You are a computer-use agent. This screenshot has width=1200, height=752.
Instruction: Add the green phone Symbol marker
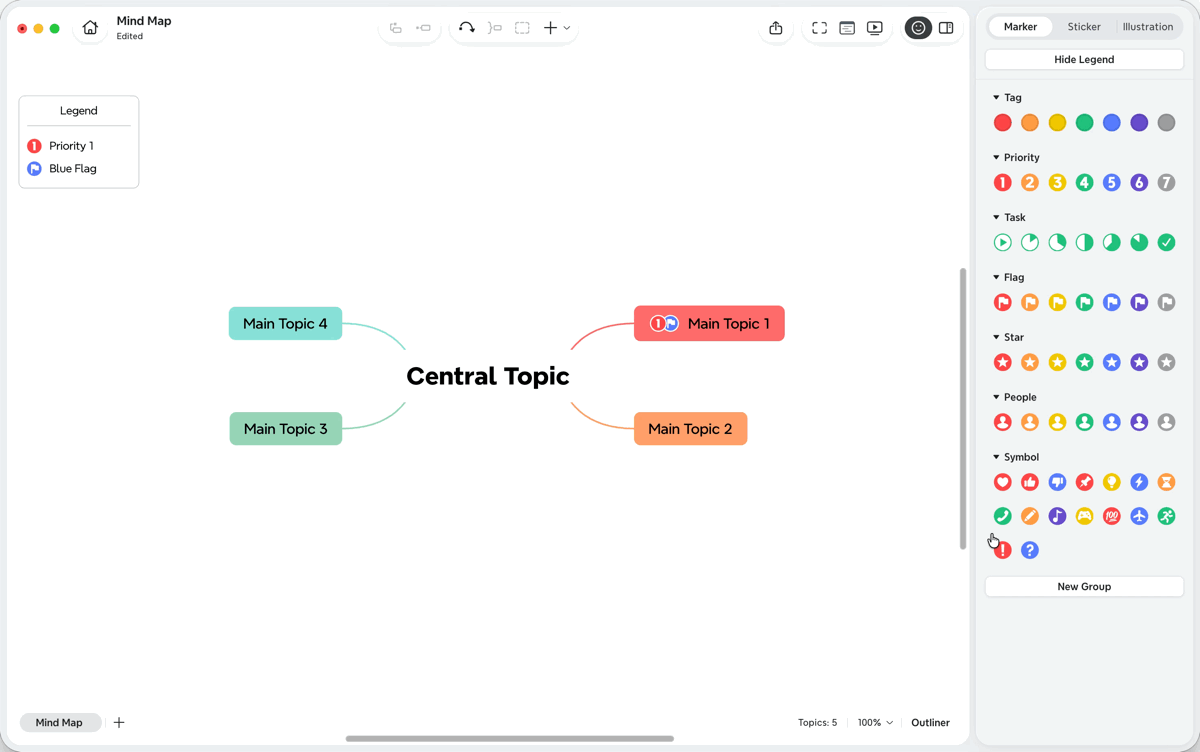click(1002, 516)
